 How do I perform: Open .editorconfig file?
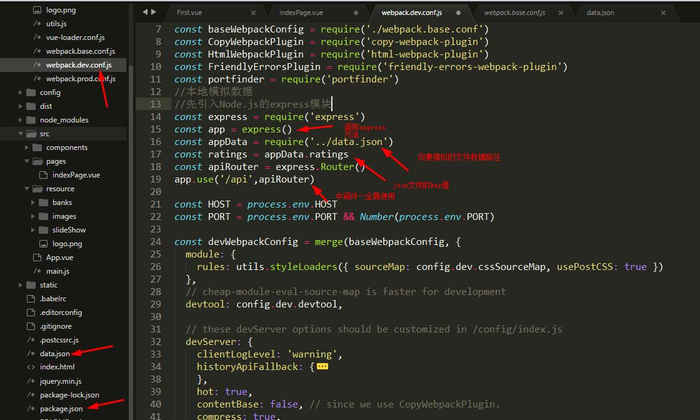(61, 312)
